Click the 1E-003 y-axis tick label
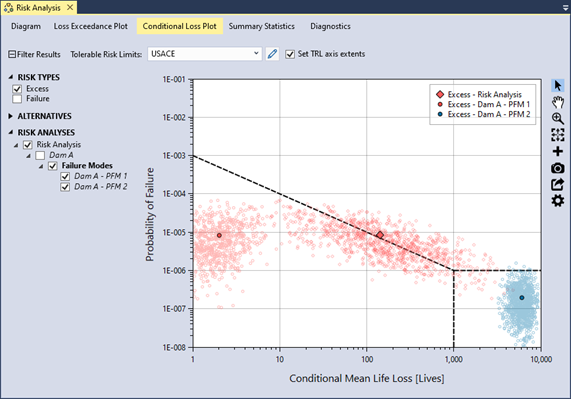 (x=174, y=156)
